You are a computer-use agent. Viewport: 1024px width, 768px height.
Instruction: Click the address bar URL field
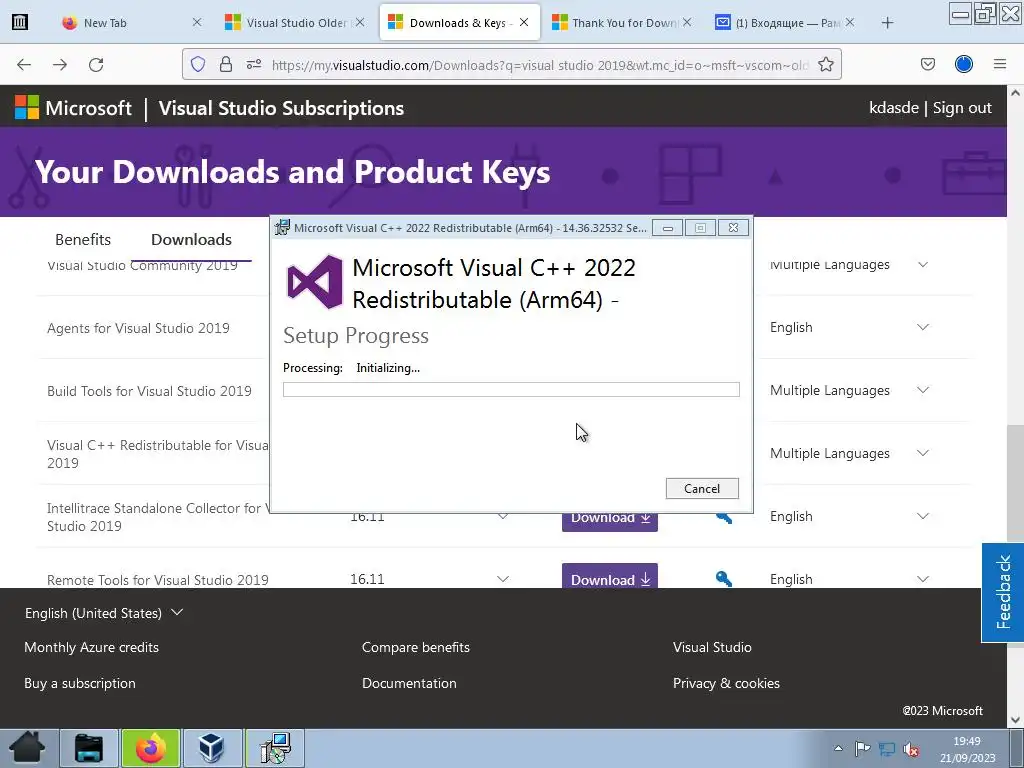point(539,65)
